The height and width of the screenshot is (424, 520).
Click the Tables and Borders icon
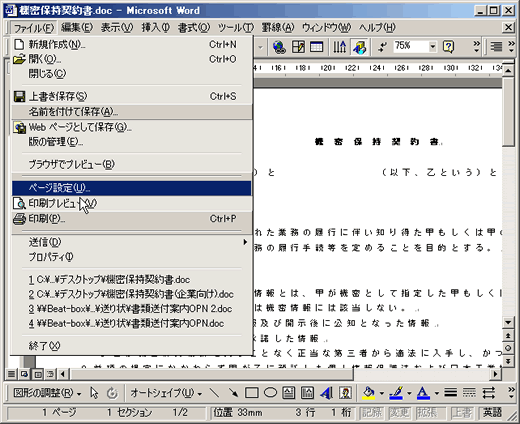click(x=298, y=47)
